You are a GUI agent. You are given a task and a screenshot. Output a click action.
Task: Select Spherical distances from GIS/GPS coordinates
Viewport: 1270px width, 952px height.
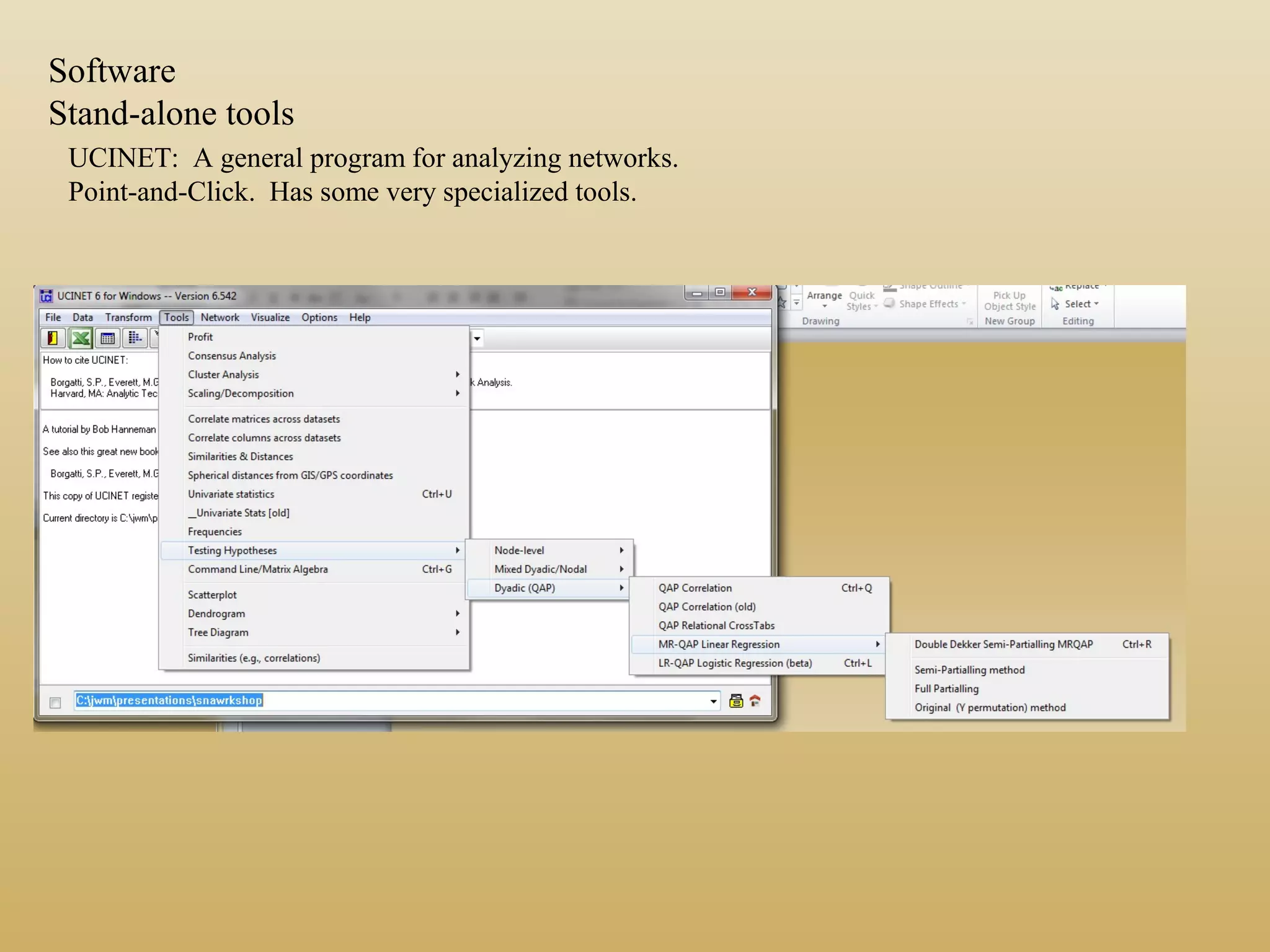point(314,475)
